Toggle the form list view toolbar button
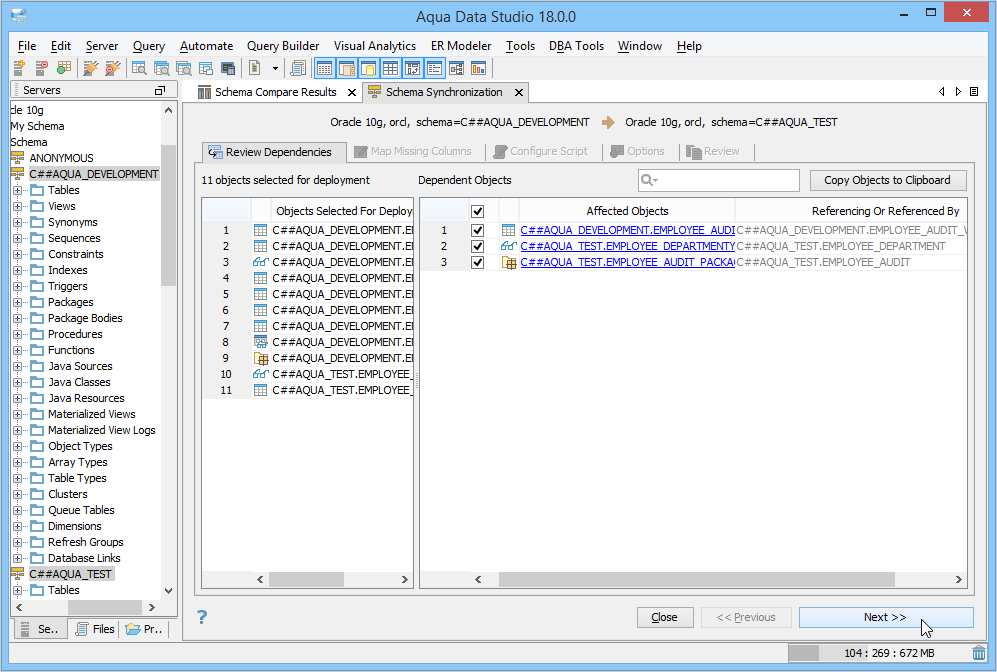Image resolution: width=997 pixels, height=672 pixels. pyautogui.click(x=435, y=68)
